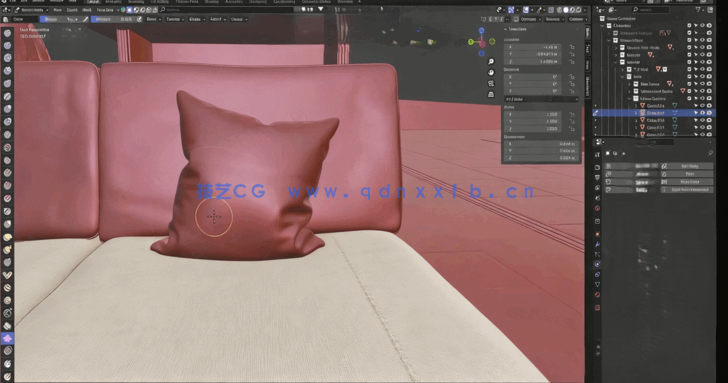The width and height of the screenshot is (728, 383).
Task: Toggle camera view with the camera gizmo icon
Action: (491, 84)
